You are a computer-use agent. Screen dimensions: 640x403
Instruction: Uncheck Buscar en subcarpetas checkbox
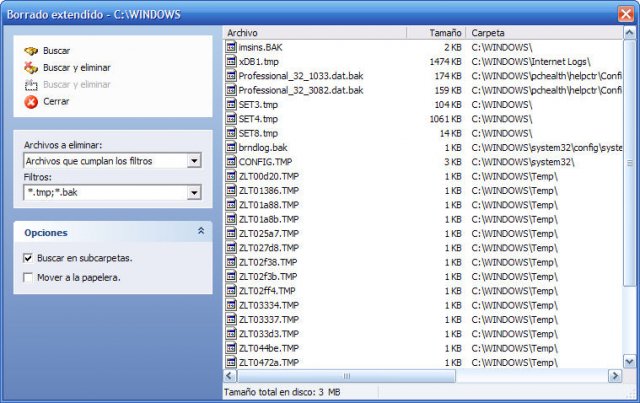tap(28, 258)
